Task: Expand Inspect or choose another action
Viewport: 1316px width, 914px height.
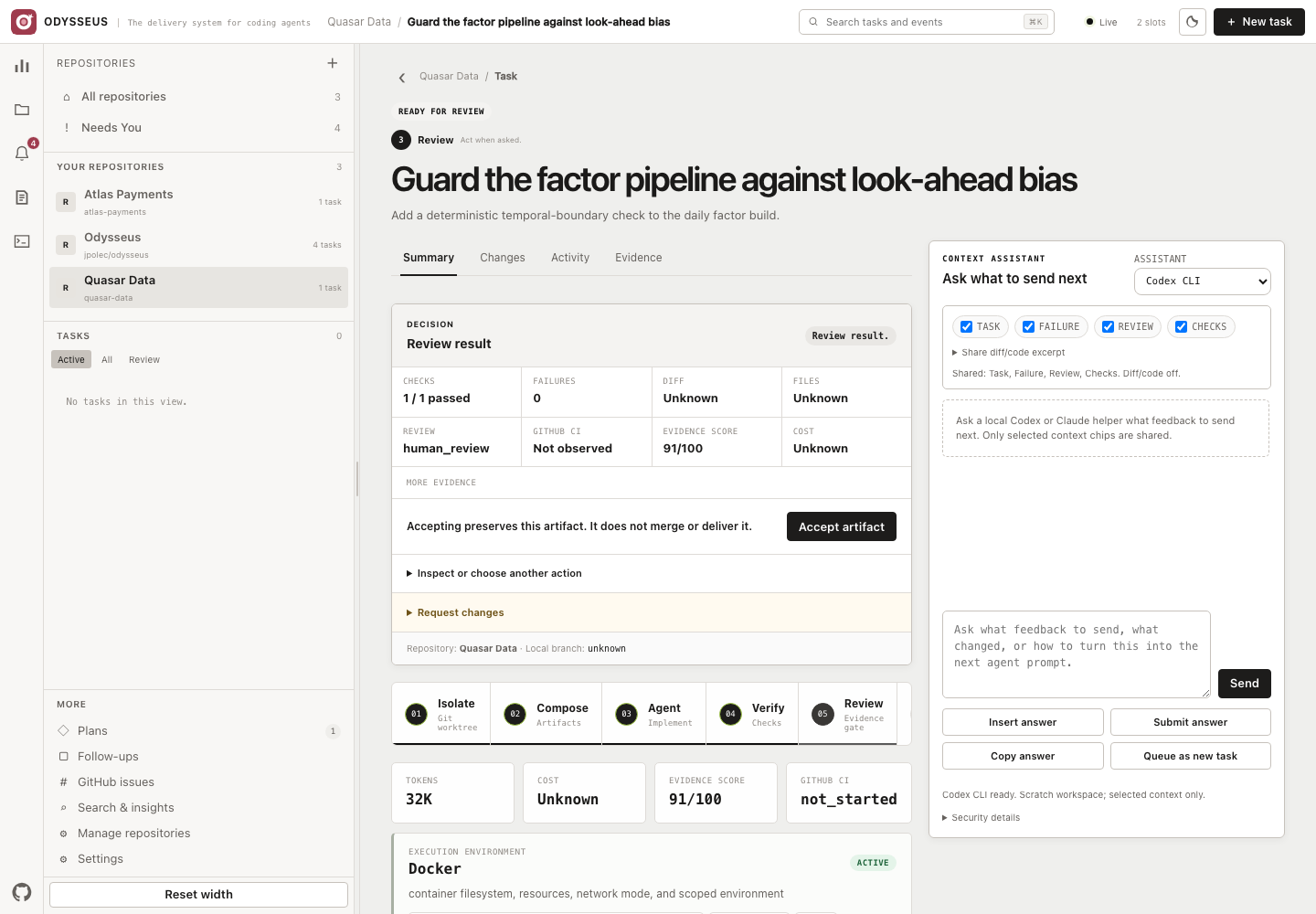Action: pyautogui.click(x=493, y=574)
